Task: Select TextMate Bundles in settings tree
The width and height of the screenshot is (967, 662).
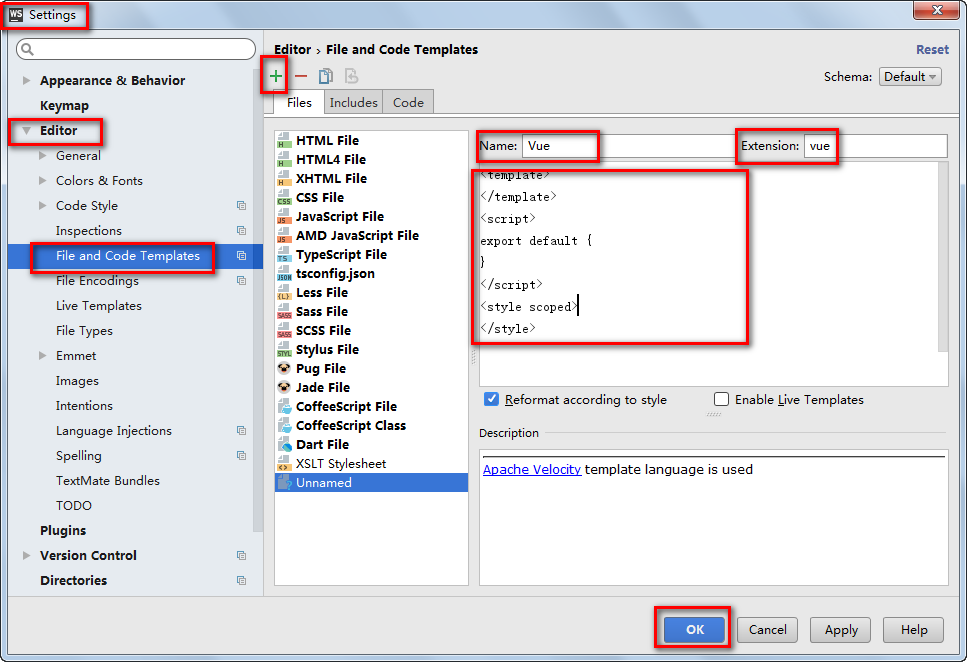Action: tap(108, 481)
